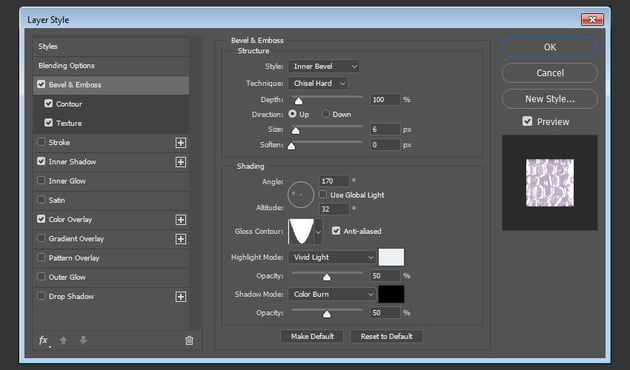Check Use Global Light
Screen dimensions: 630x370
[x=323, y=194]
